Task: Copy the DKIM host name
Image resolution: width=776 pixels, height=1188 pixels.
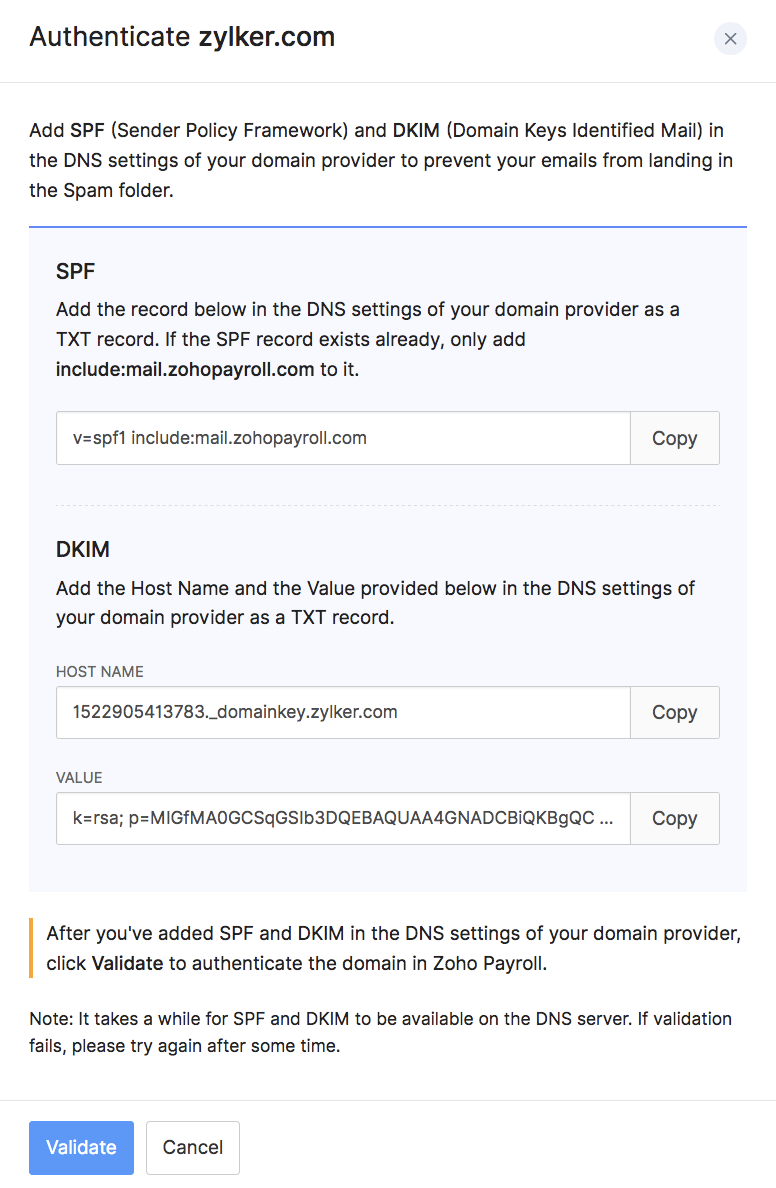Action: tap(674, 712)
